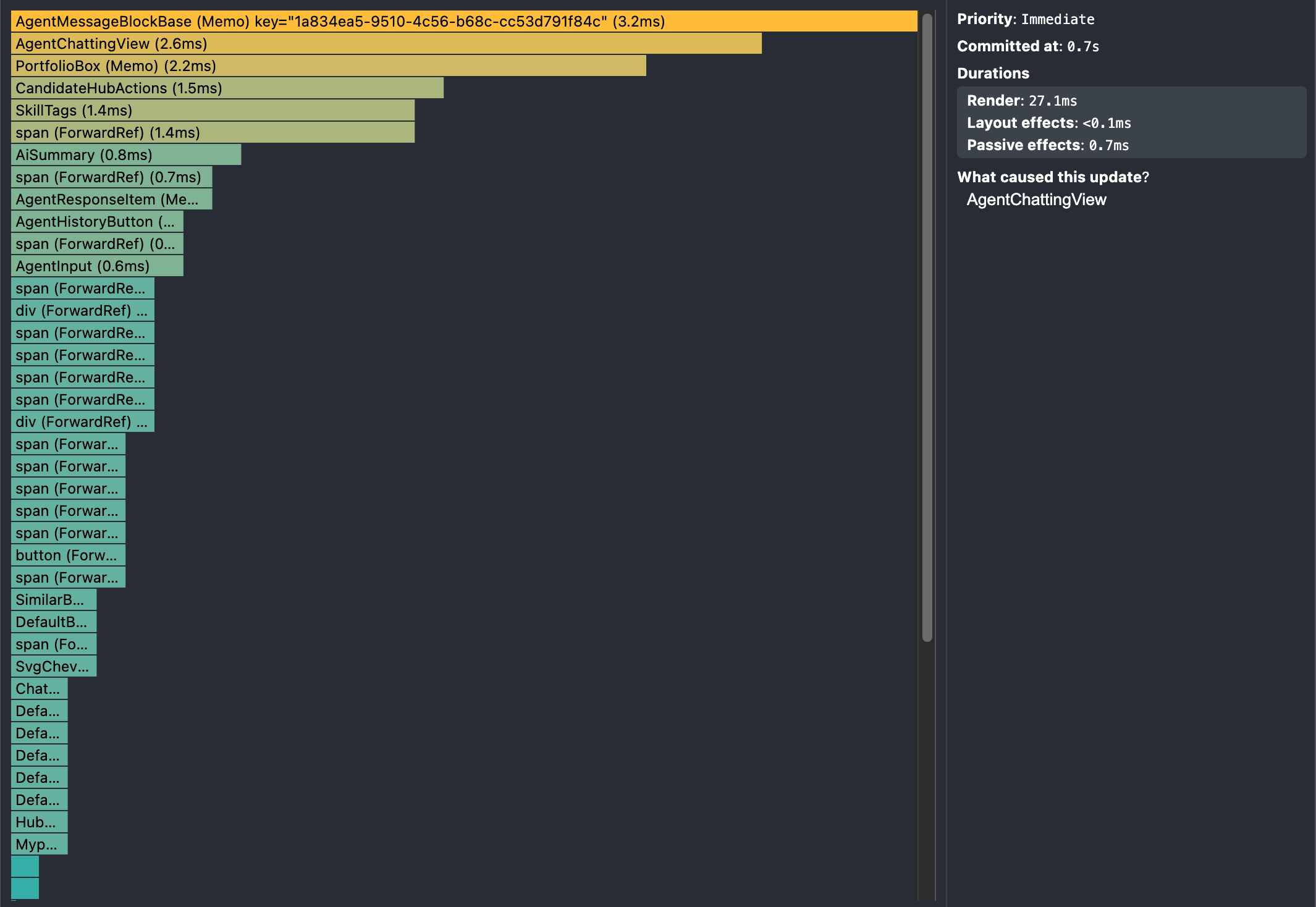The height and width of the screenshot is (907, 1316).
Task: Click the DefaultB... bar
Action: pos(54,622)
